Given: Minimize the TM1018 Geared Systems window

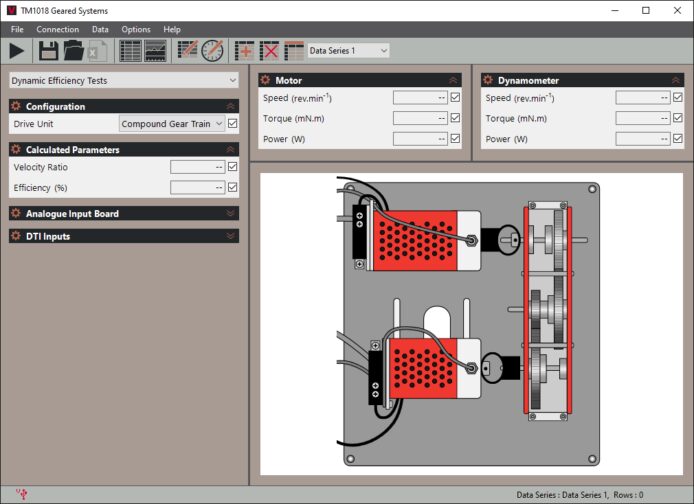Looking at the screenshot, I should tap(615, 11).
